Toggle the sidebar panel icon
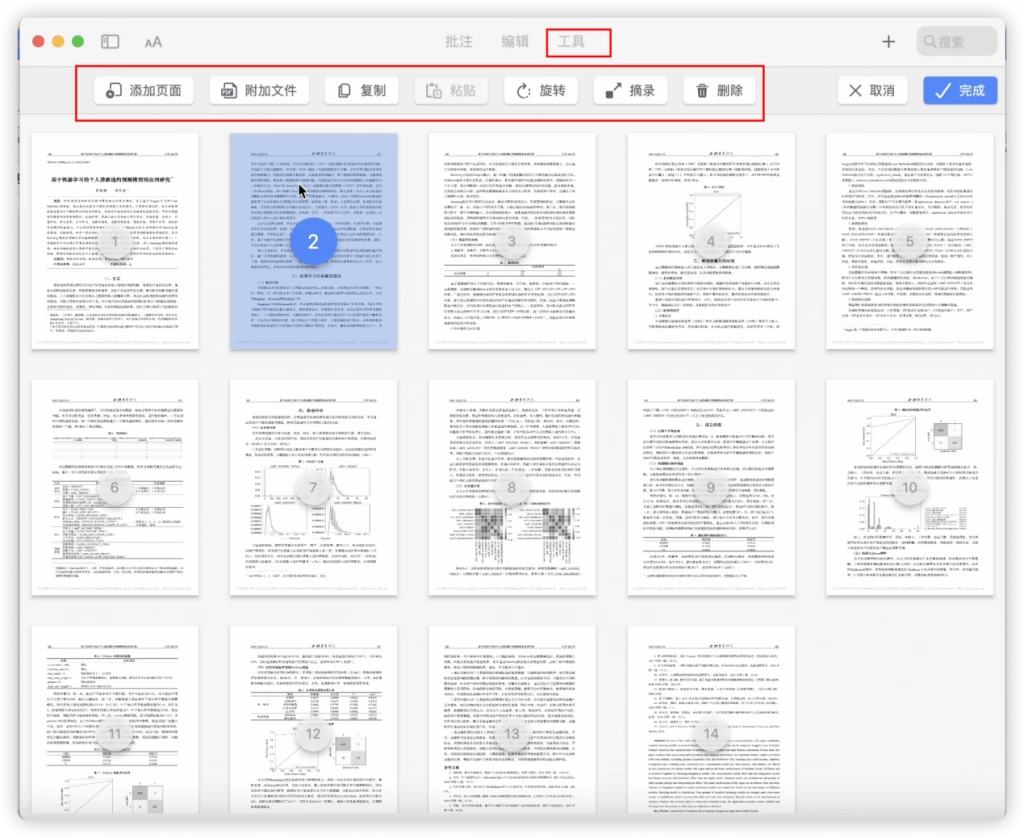The image size is (1024, 838). pos(110,42)
